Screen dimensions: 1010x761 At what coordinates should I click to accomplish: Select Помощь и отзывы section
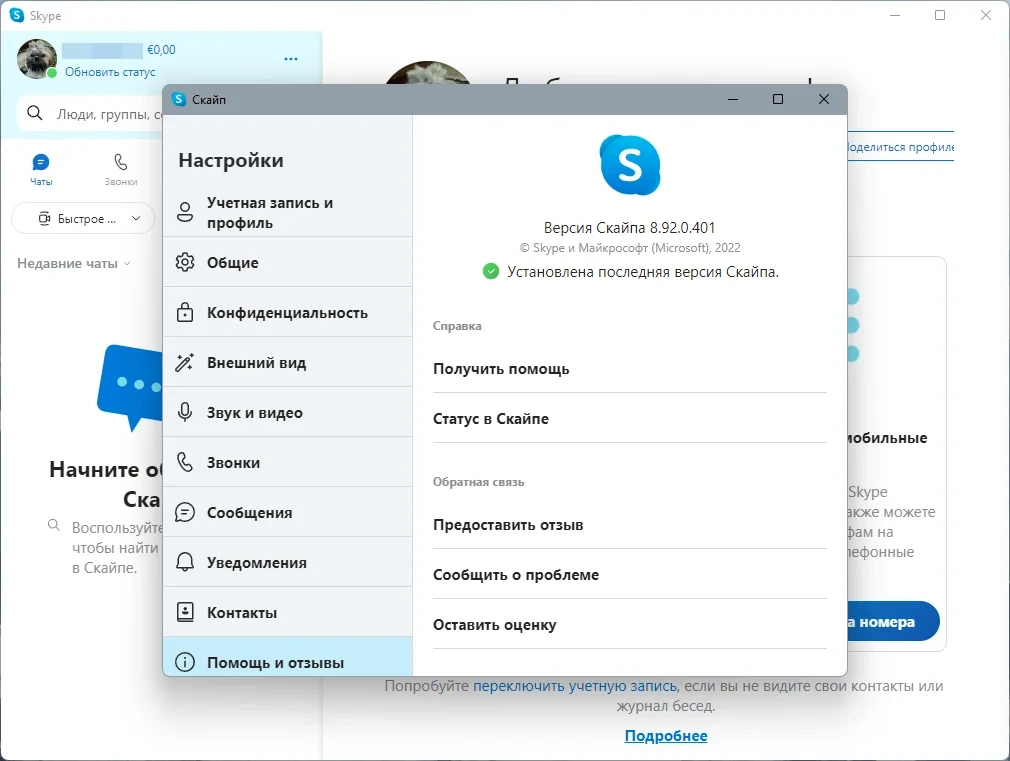(287, 657)
